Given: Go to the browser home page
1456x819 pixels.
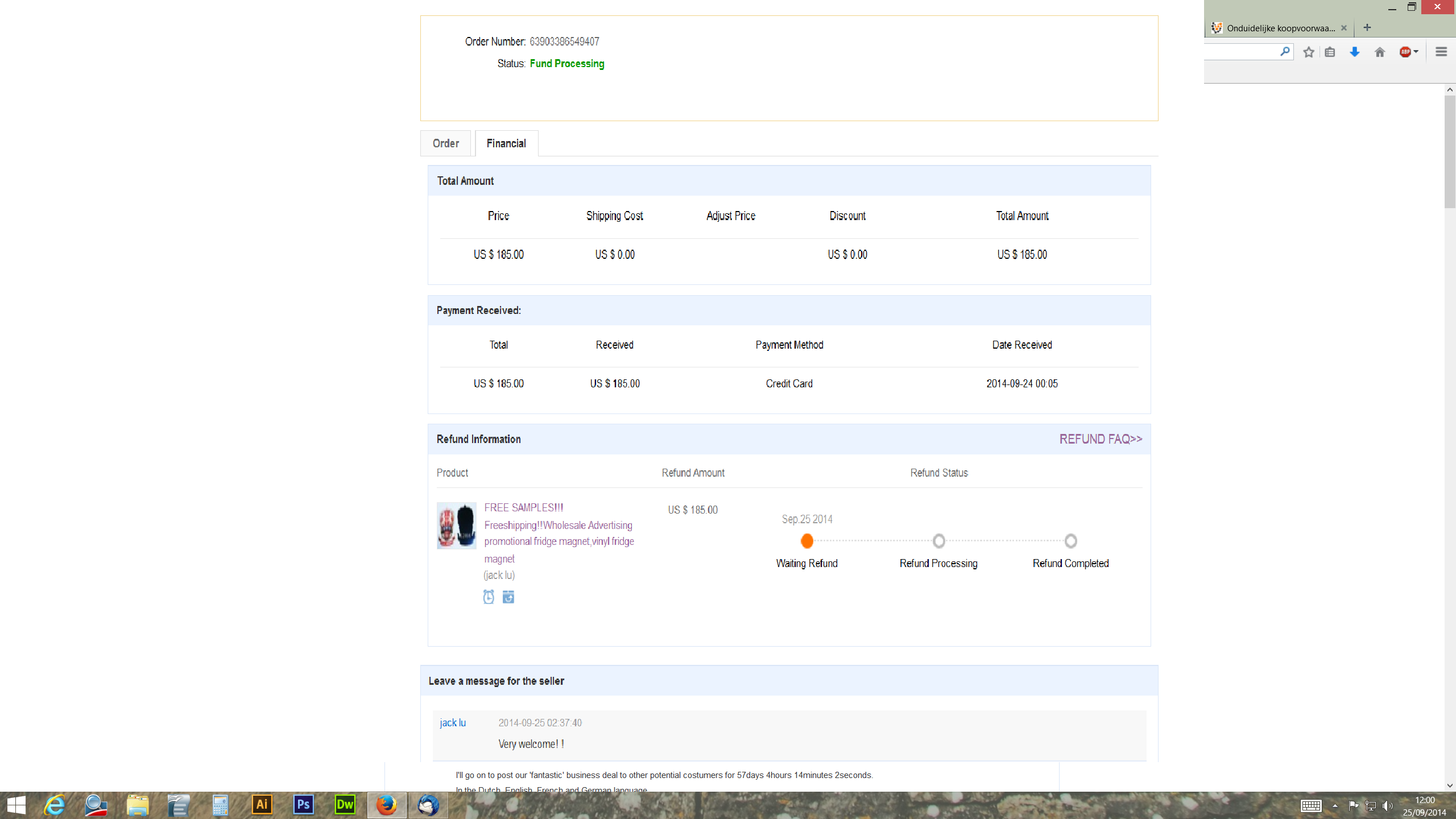Looking at the screenshot, I should (x=1380, y=52).
